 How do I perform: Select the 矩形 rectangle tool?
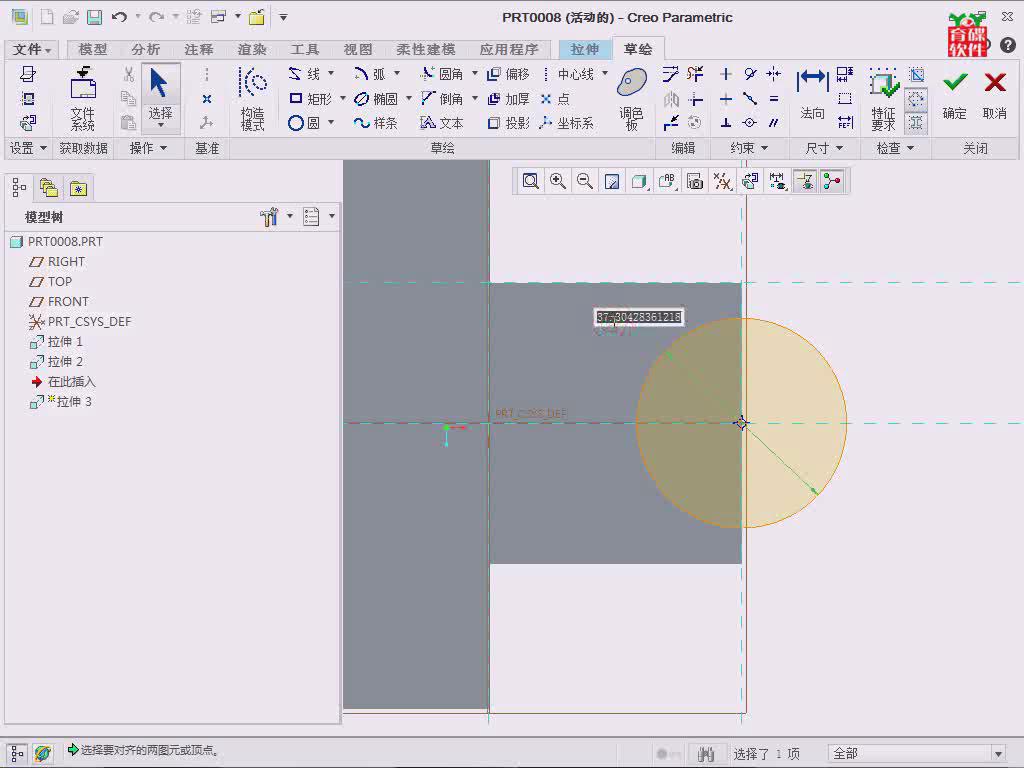[x=310, y=99]
